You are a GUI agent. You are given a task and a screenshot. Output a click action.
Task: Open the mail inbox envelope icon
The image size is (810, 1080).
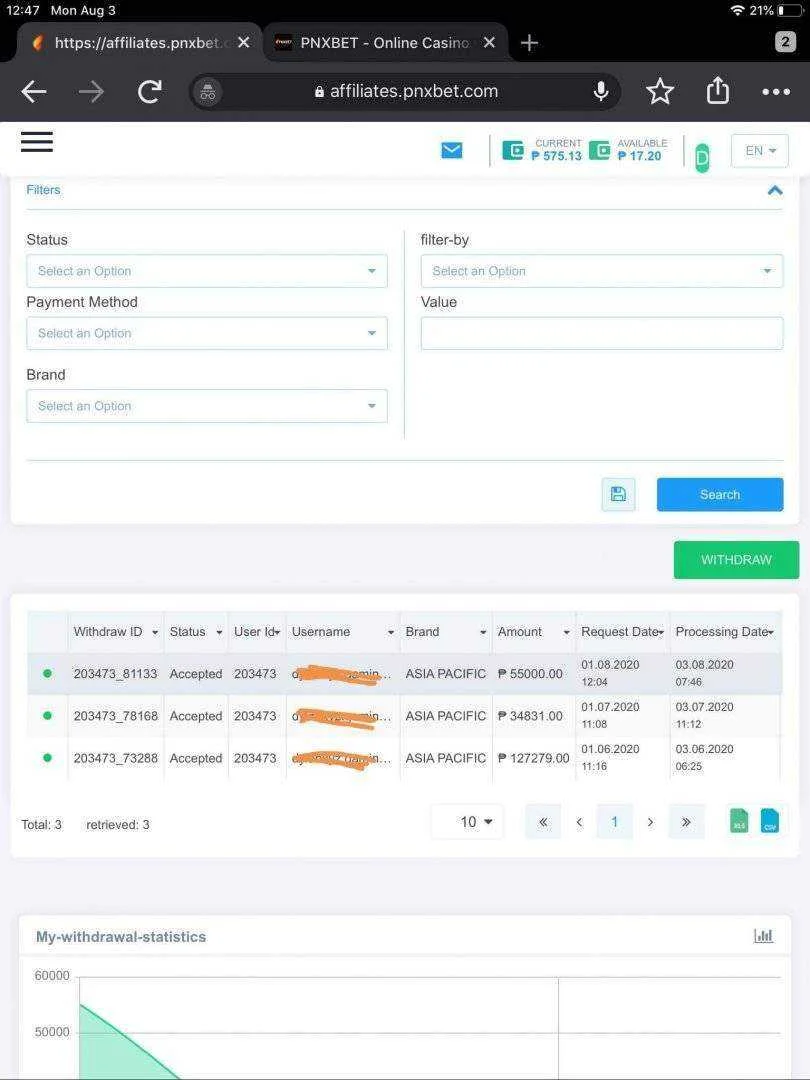point(452,149)
